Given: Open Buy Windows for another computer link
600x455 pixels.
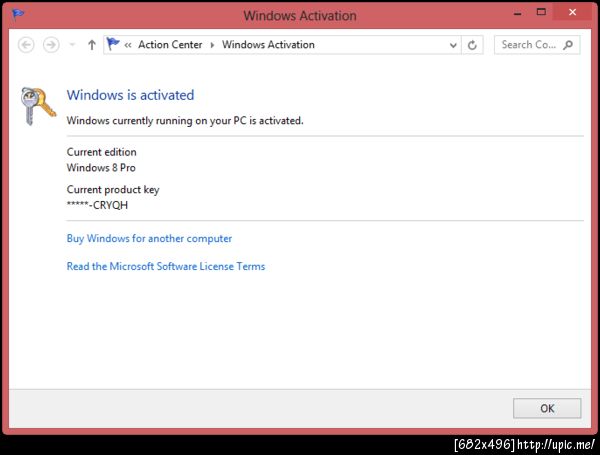Looking at the screenshot, I should tap(149, 238).
